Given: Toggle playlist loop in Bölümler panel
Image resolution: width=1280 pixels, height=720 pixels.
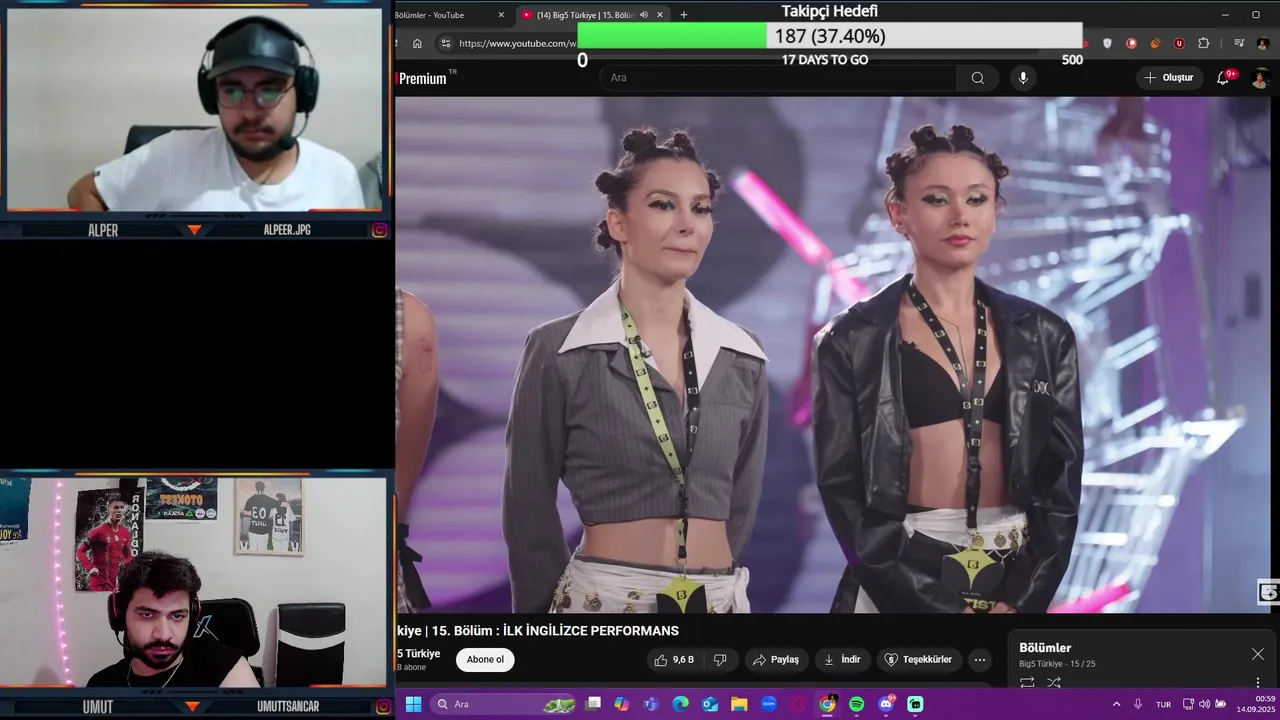Looking at the screenshot, I should coord(1027,682).
